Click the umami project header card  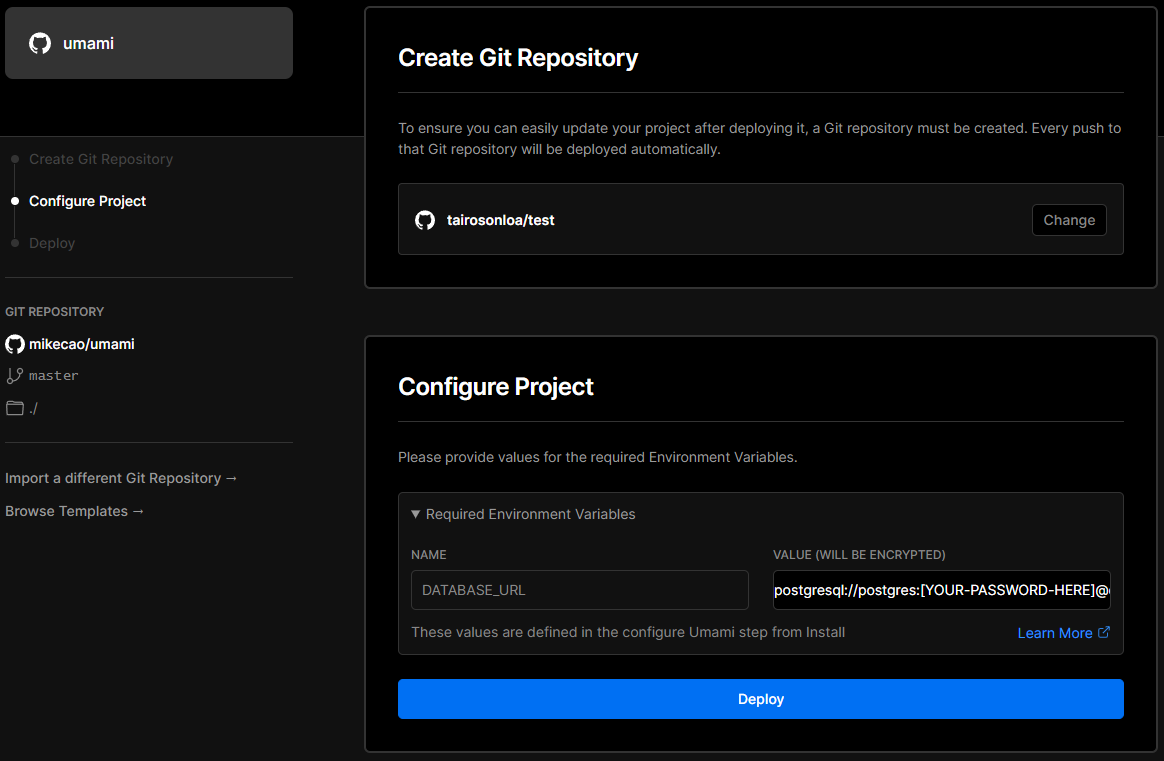click(148, 43)
